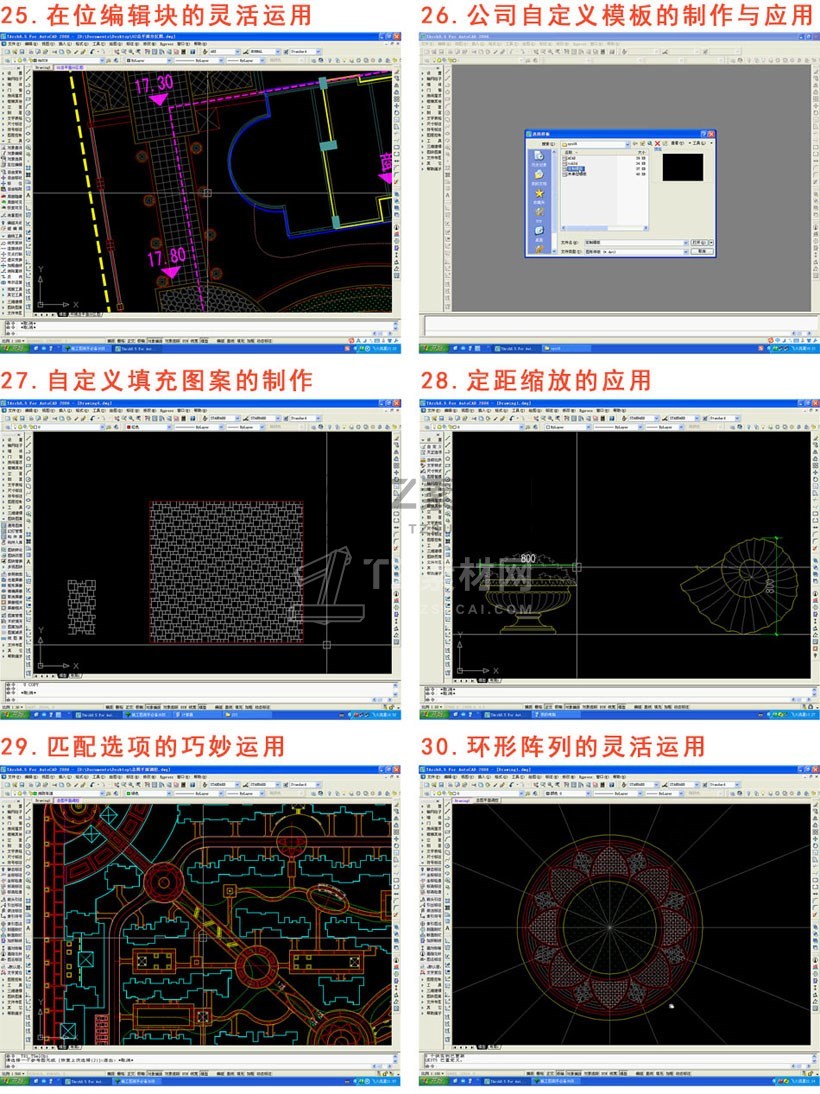Click the Print icon in screenshot 27
This screenshot has height=1094, width=820.
click(x=31, y=418)
